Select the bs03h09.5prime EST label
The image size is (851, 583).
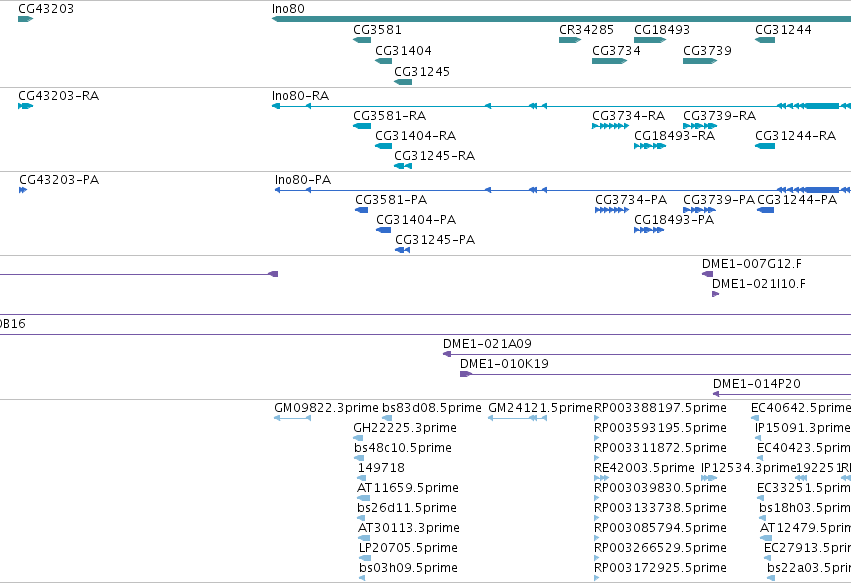pos(408,568)
